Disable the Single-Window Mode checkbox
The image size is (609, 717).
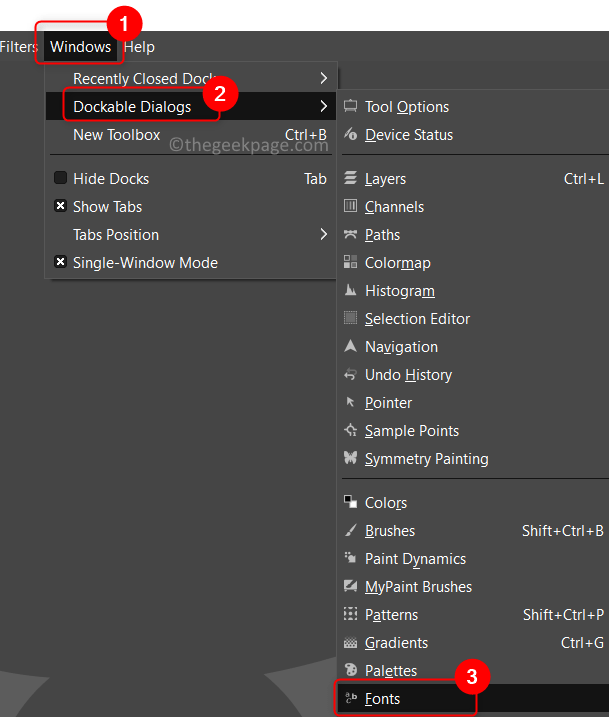point(60,262)
